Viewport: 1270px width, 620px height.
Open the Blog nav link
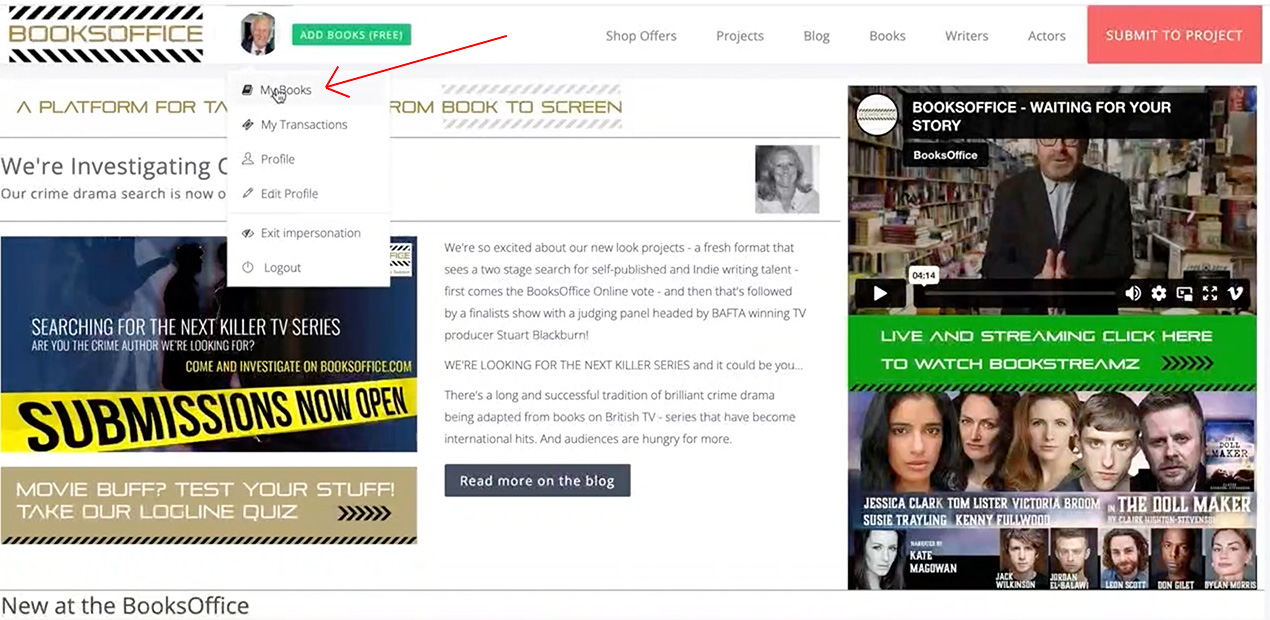[816, 36]
